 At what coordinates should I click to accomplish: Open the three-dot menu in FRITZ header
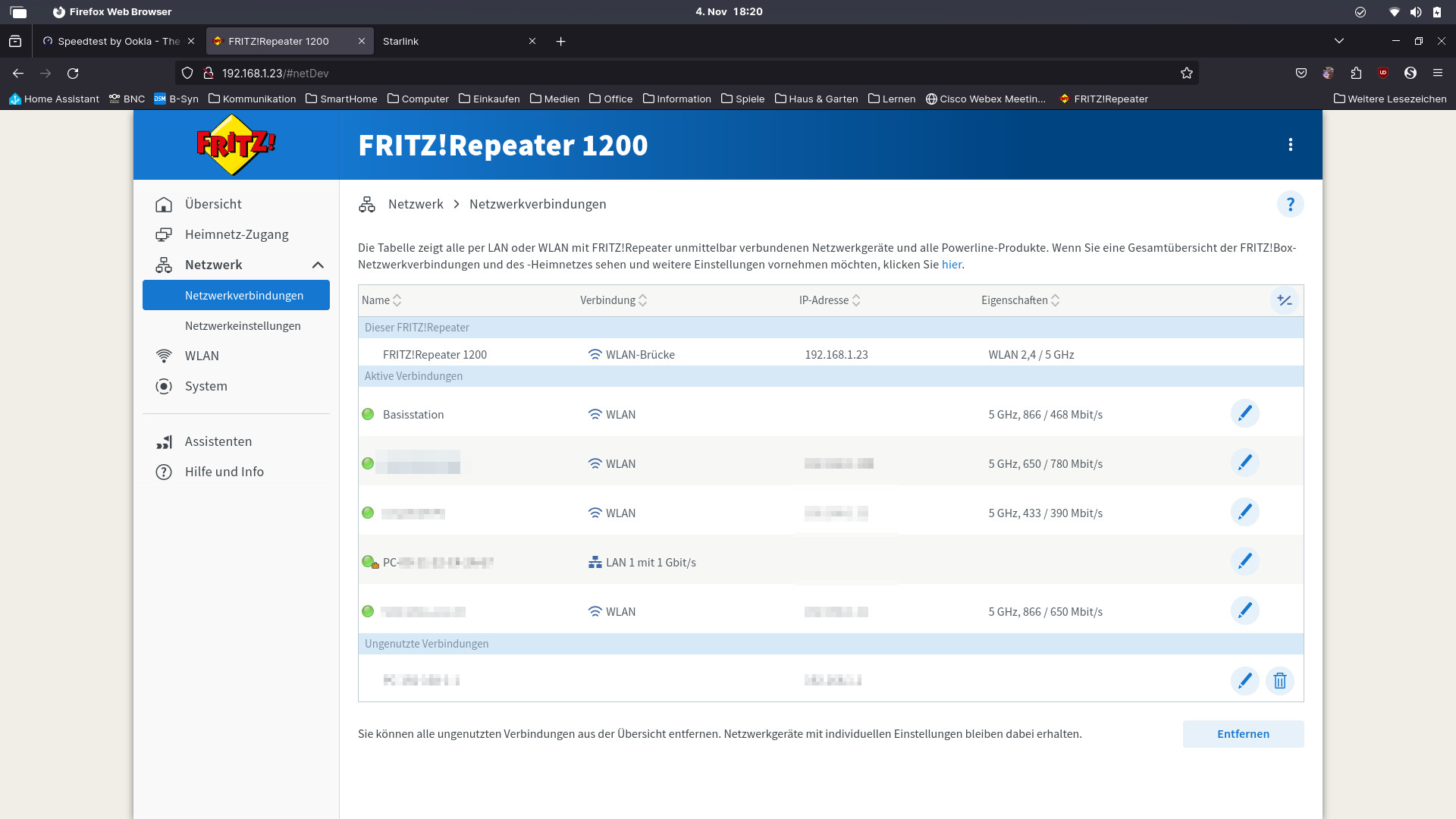(1290, 145)
